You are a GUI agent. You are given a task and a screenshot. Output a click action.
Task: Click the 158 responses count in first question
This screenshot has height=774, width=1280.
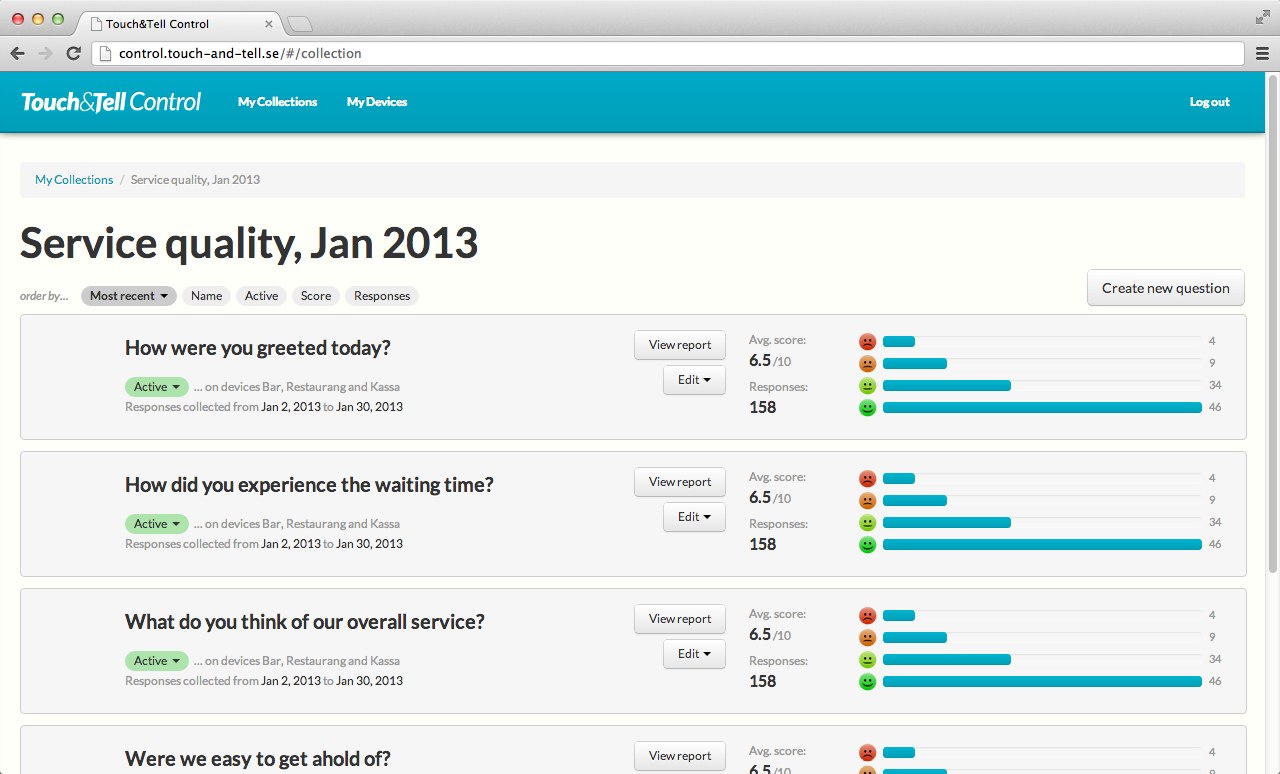tap(763, 407)
